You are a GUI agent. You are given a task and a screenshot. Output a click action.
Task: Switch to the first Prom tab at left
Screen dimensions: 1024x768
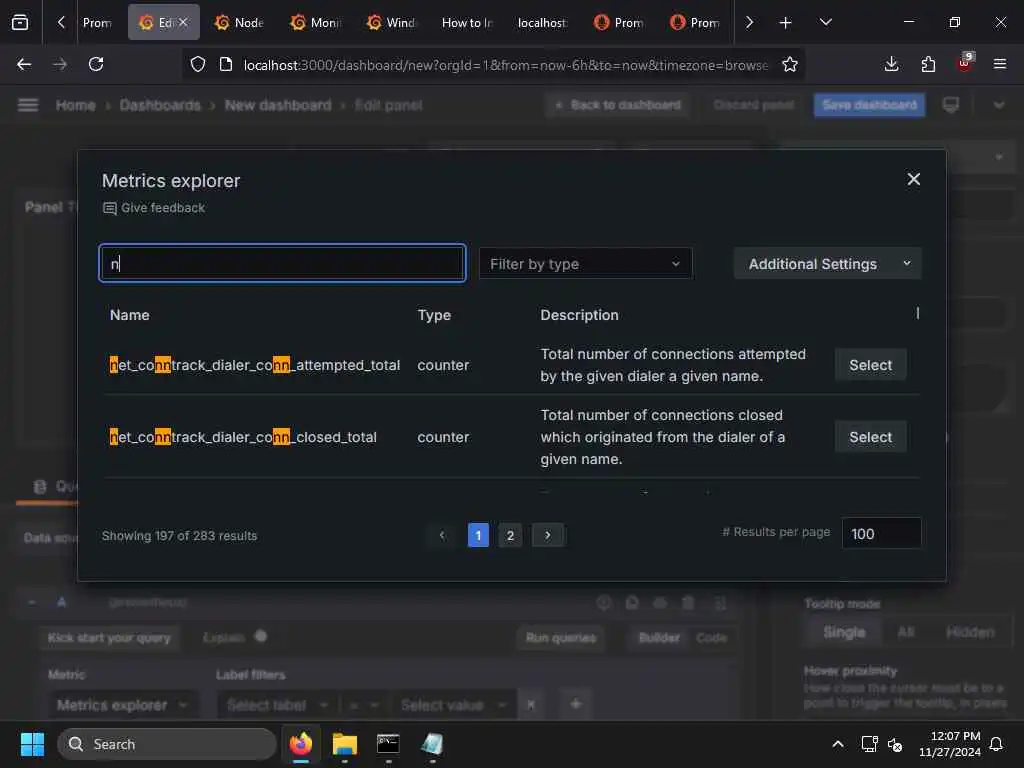pyautogui.click(x=97, y=22)
